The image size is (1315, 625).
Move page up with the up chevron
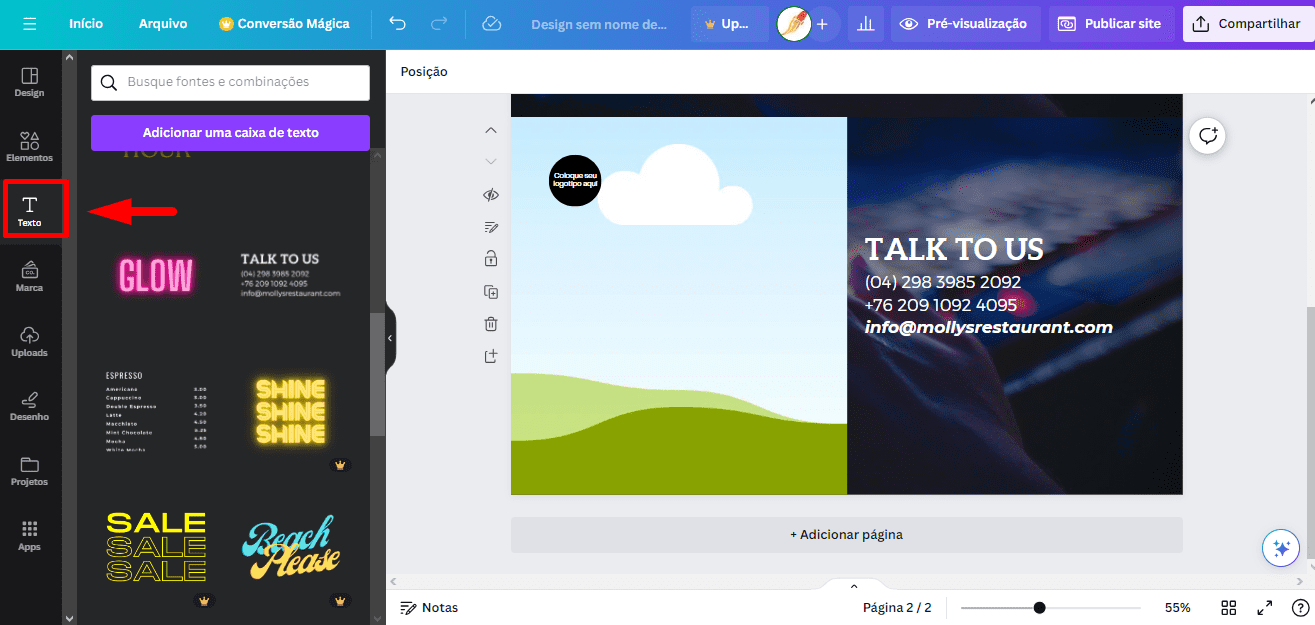(x=491, y=130)
